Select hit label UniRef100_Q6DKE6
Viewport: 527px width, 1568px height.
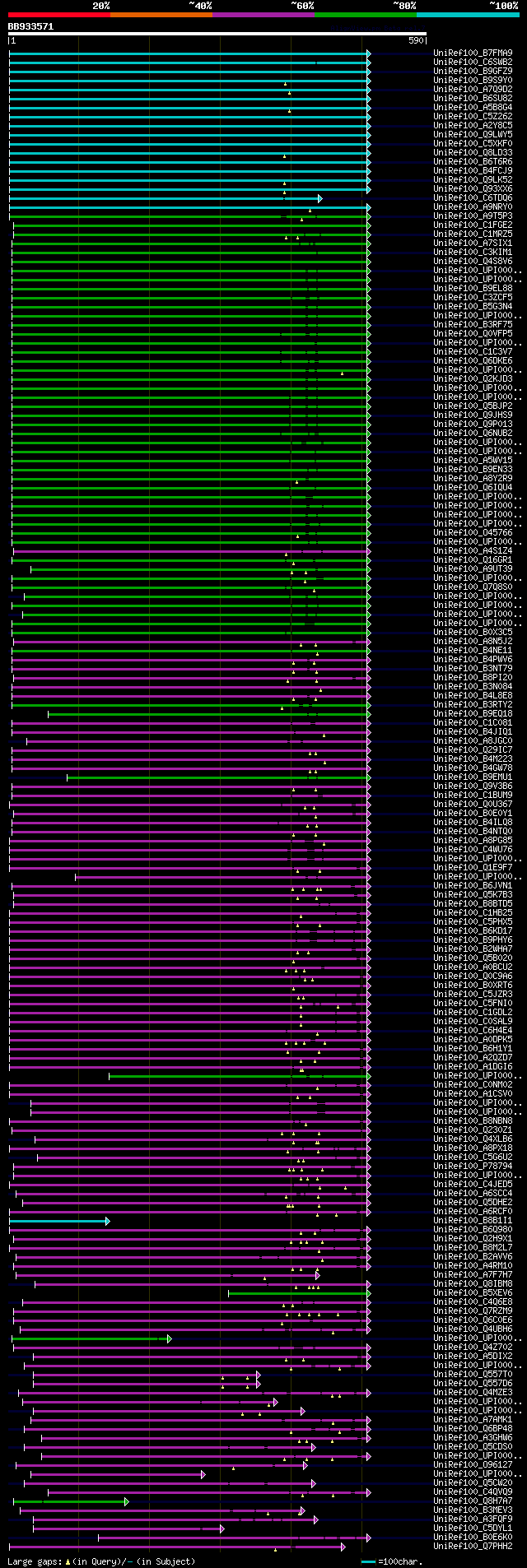coord(473,361)
